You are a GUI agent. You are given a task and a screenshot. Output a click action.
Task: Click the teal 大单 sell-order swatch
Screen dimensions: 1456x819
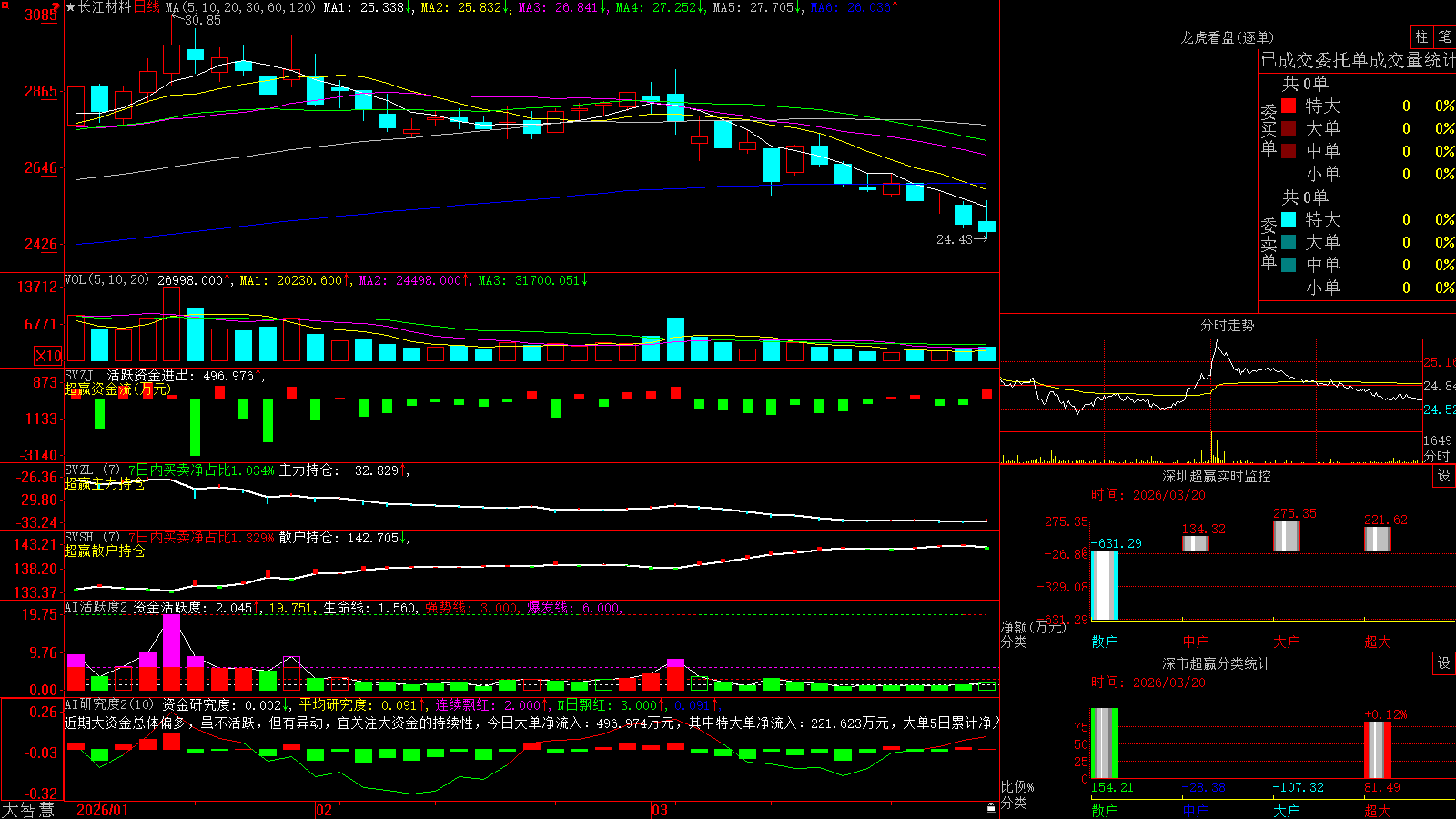click(1289, 242)
